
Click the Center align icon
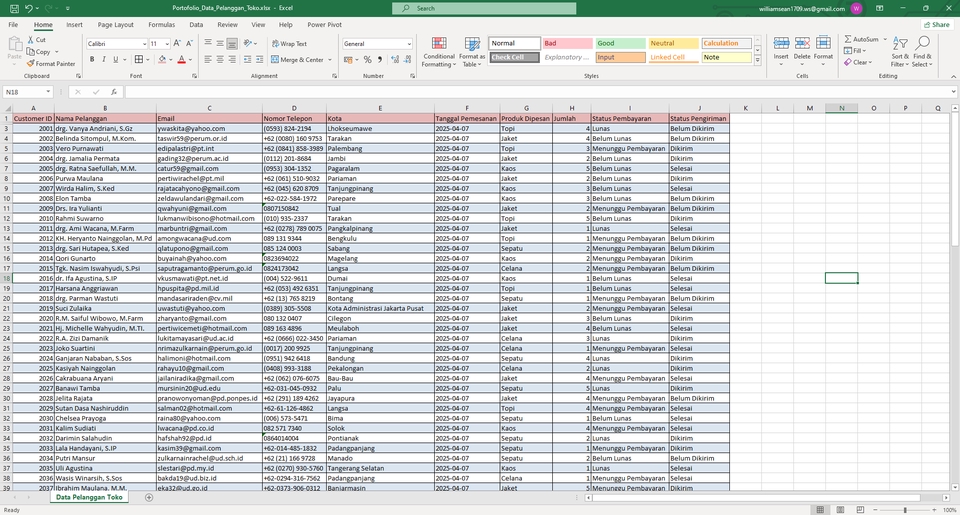pos(220,59)
